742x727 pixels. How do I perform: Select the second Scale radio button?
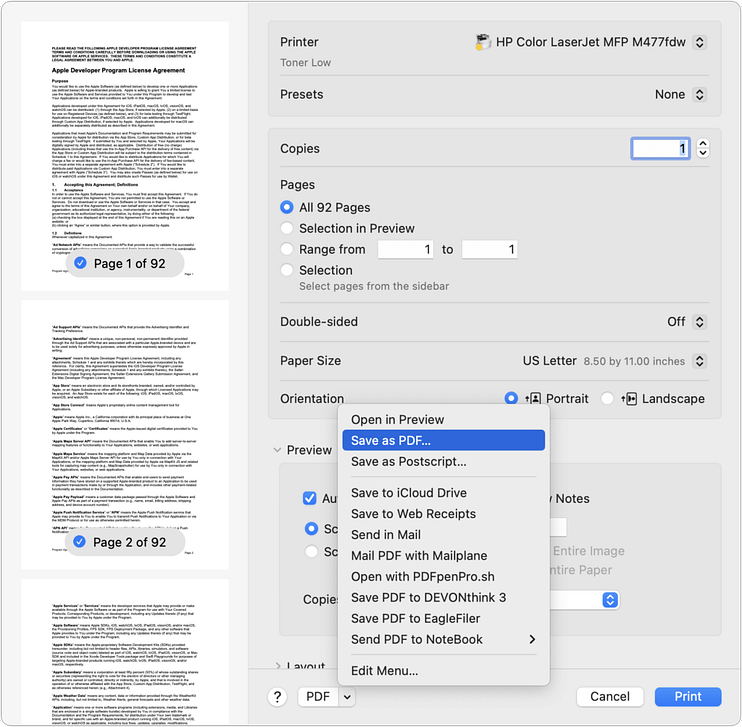tap(311, 551)
